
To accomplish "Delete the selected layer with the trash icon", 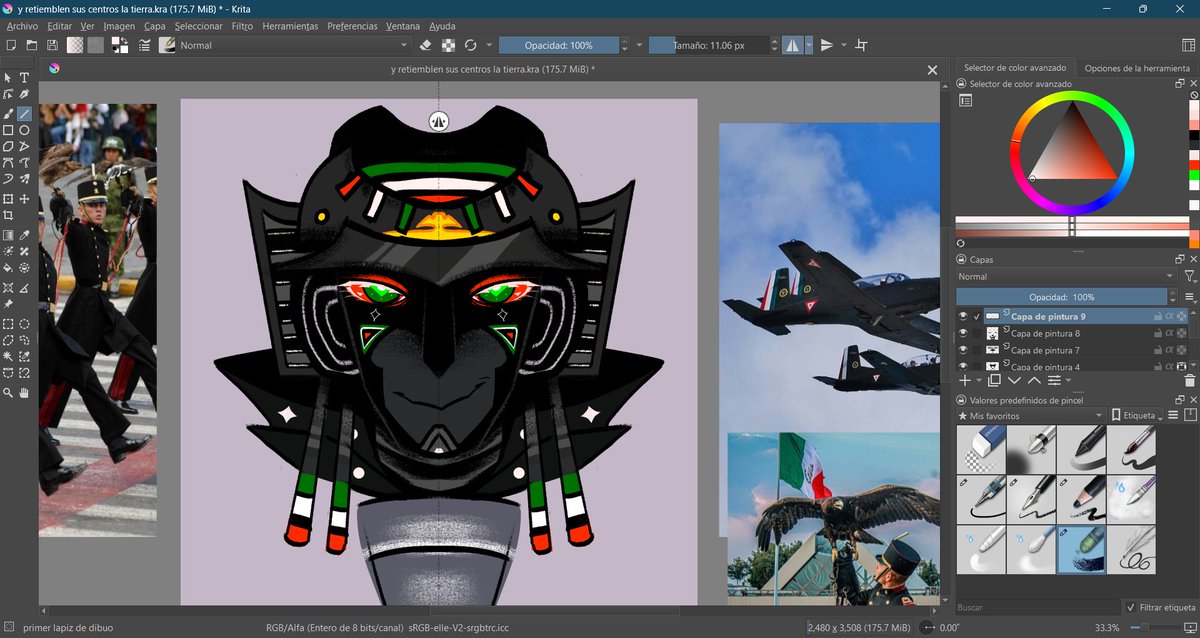I will (1190, 380).
